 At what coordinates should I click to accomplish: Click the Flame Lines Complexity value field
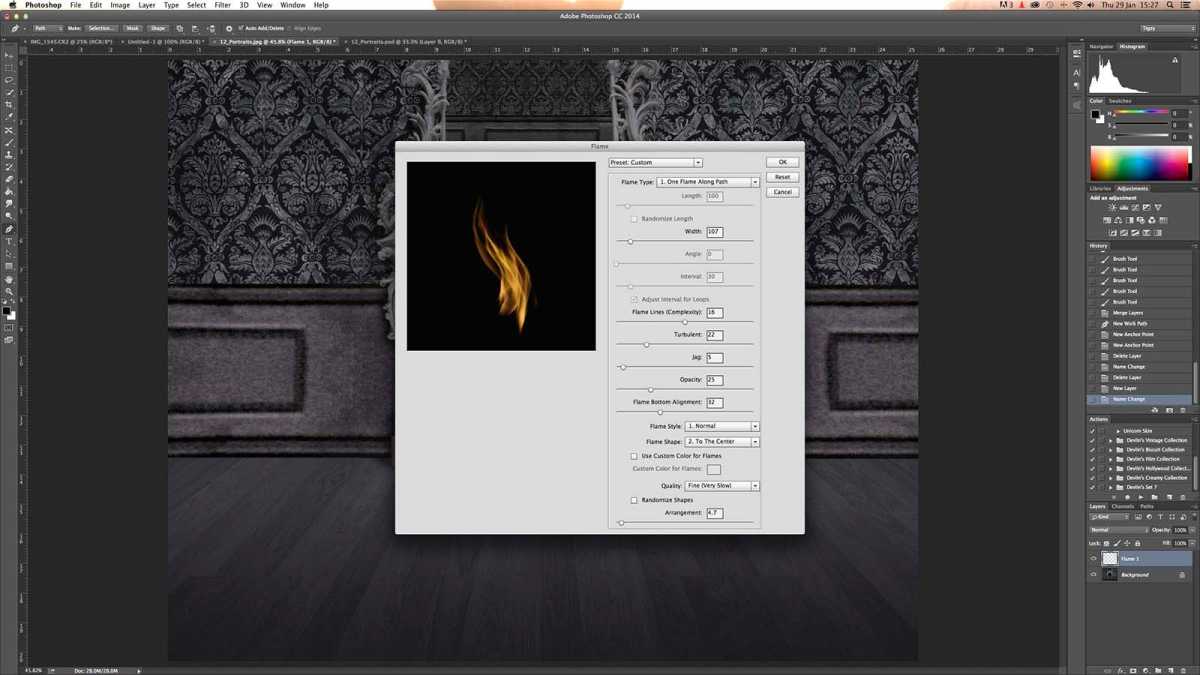[x=714, y=313]
